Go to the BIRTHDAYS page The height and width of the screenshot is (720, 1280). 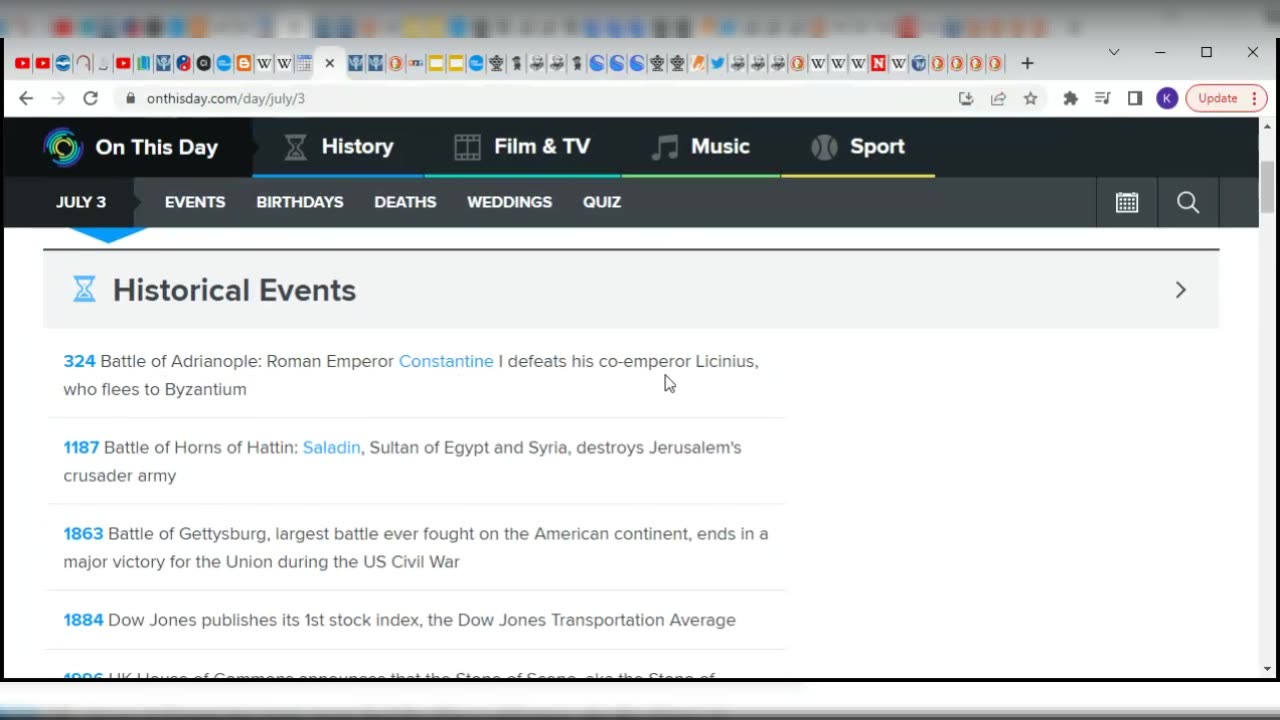[300, 202]
